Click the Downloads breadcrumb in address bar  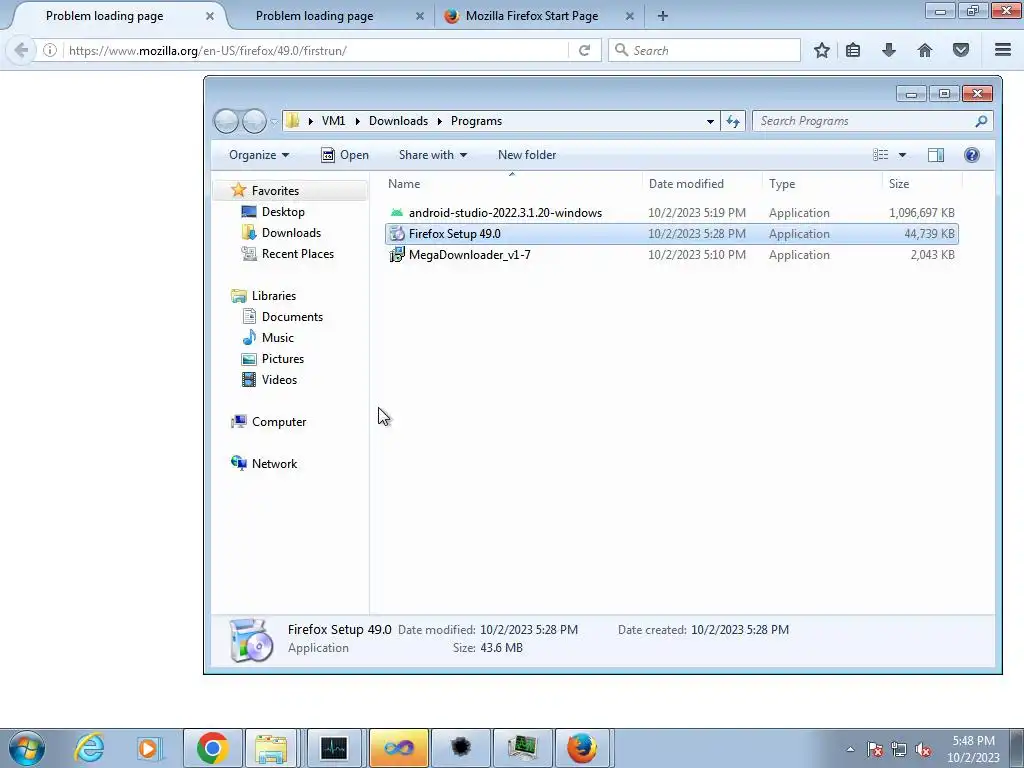click(x=398, y=121)
